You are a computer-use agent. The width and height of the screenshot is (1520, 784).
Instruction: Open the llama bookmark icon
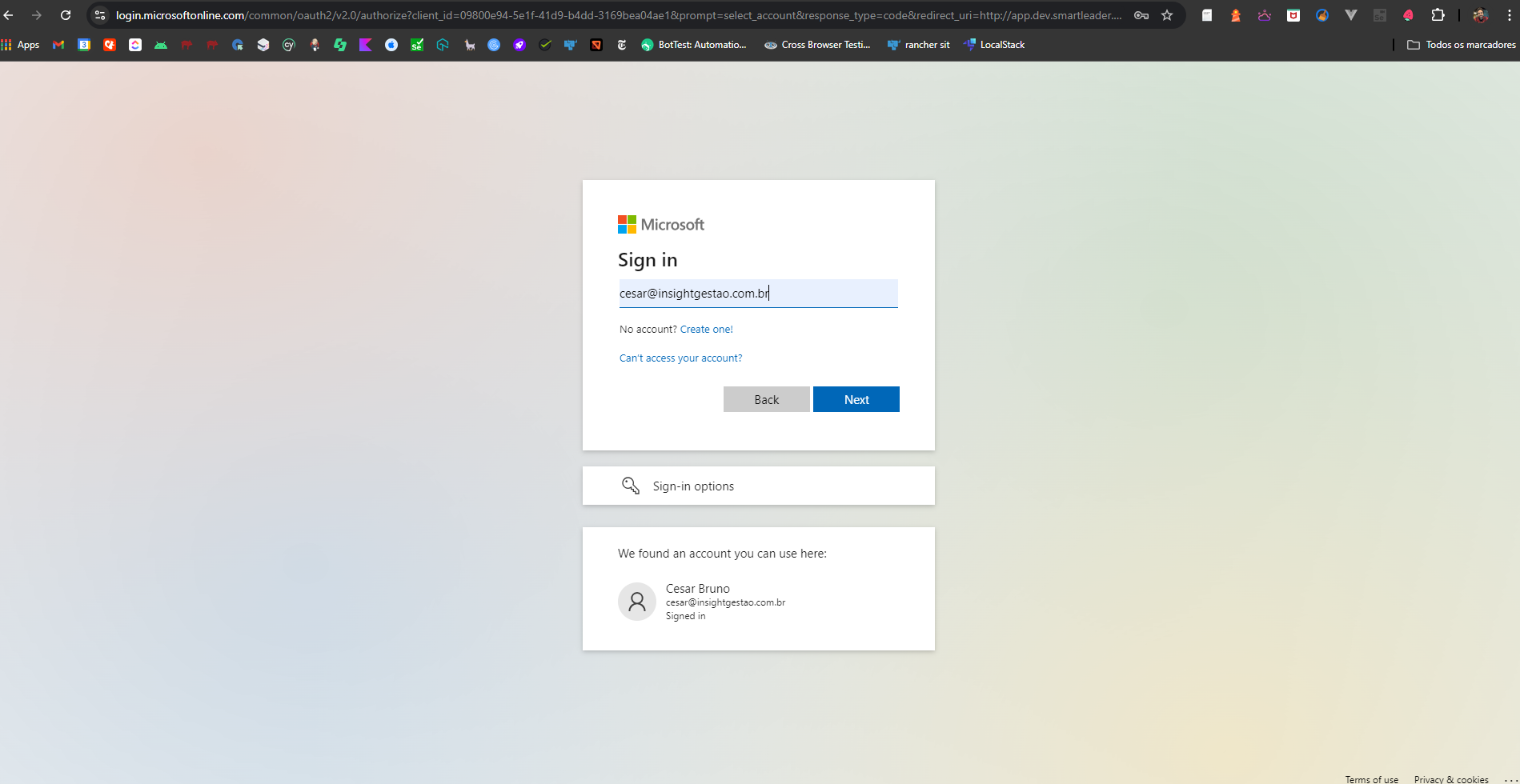(468, 45)
